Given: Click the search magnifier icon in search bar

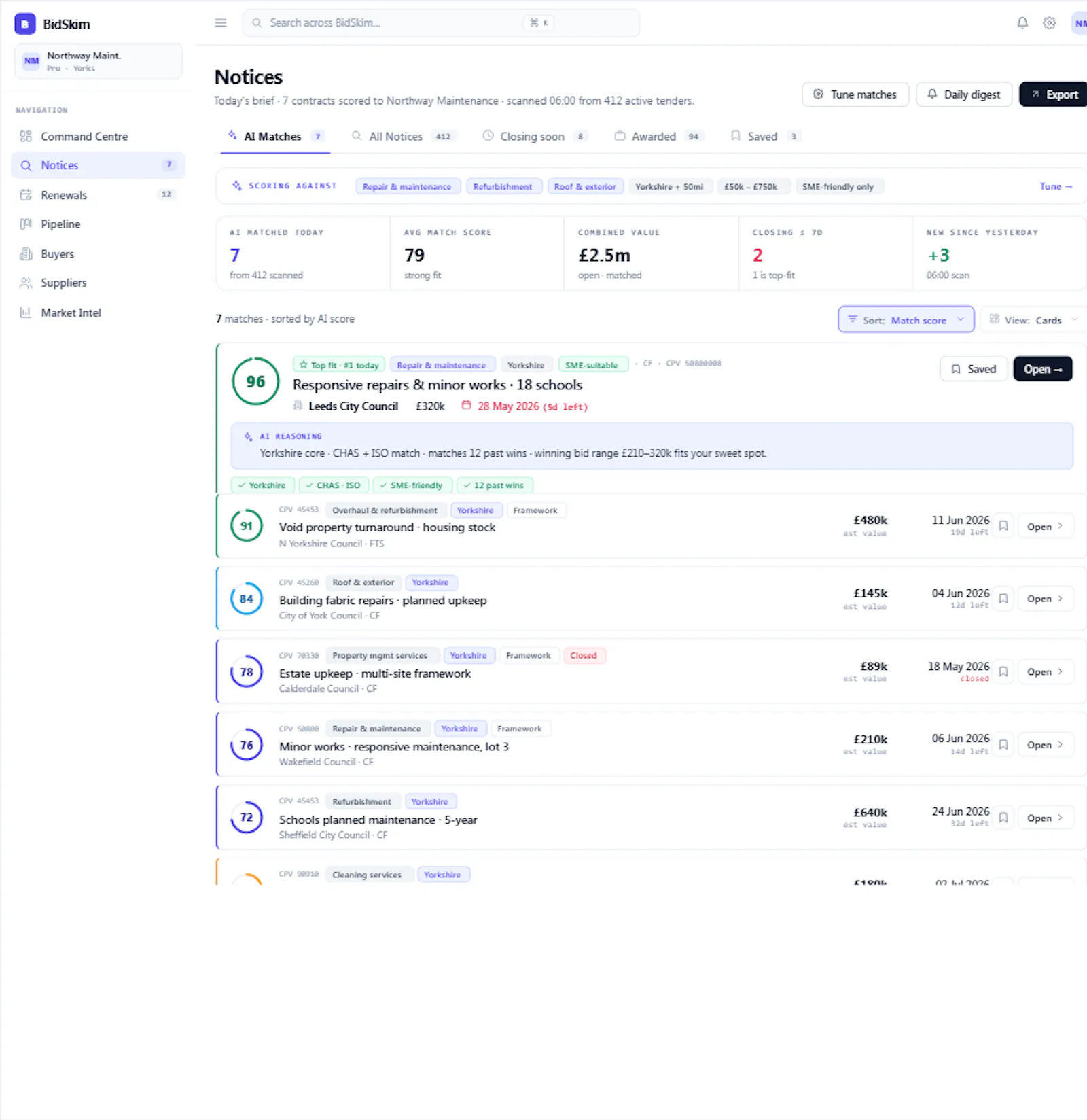Looking at the screenshot, I should (257, 23).
